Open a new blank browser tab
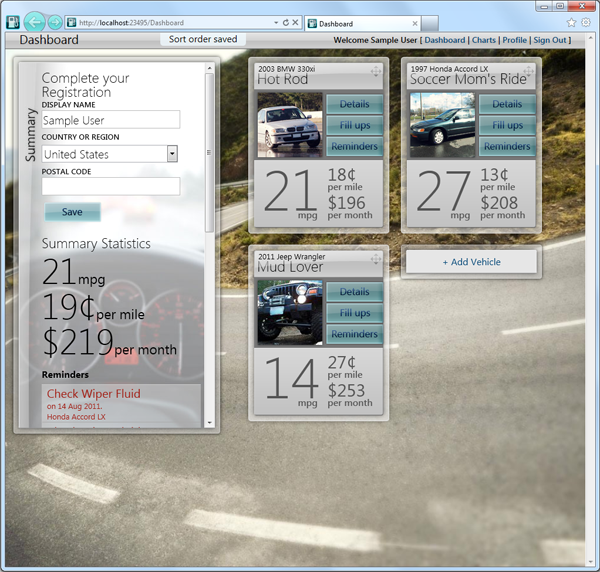Screen dimensions: 600x572 pos(430,24)
